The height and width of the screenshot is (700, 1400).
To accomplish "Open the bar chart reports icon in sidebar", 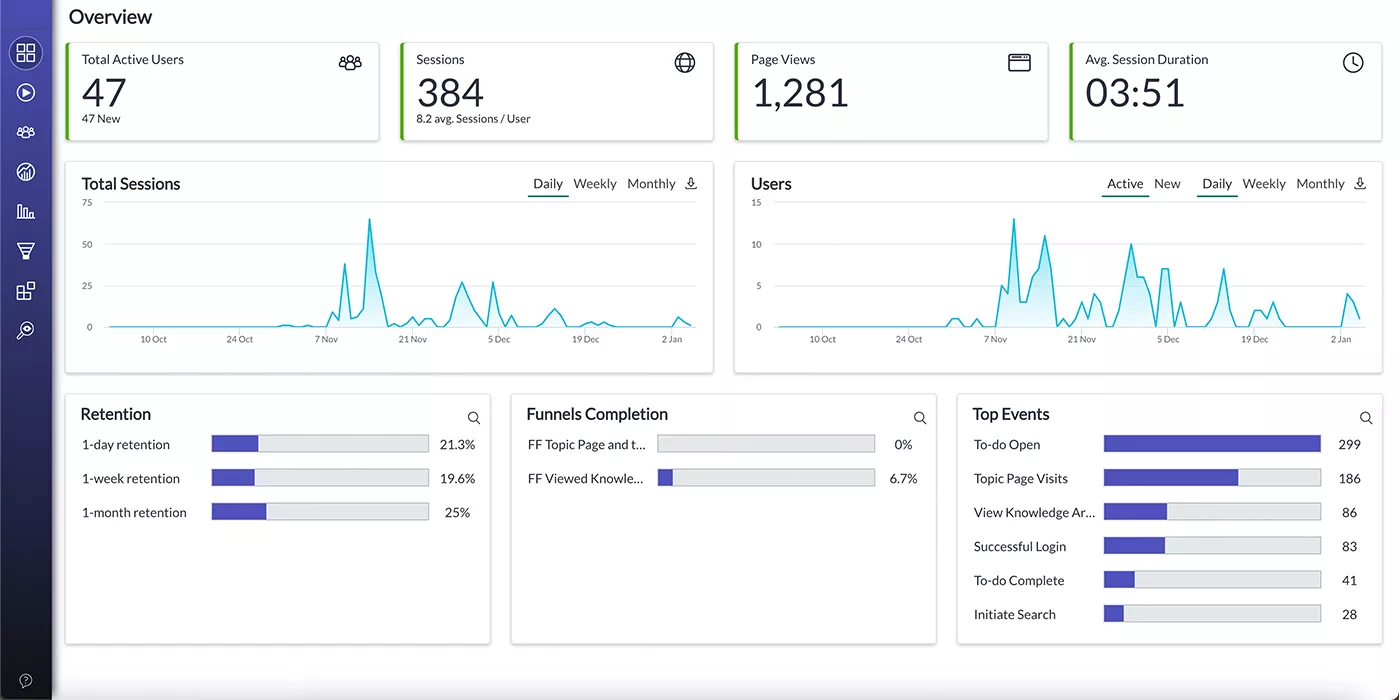I will pos(26,211).
